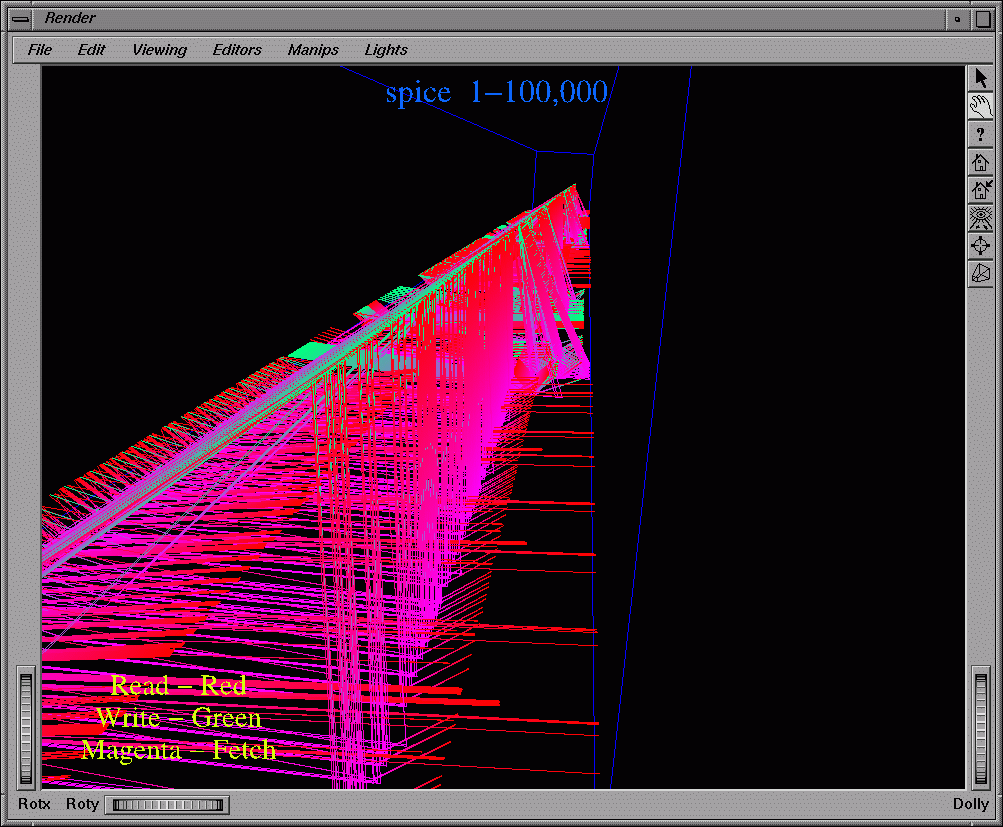Click the Rotx vertical thumbwheel

tap(26, 729)
